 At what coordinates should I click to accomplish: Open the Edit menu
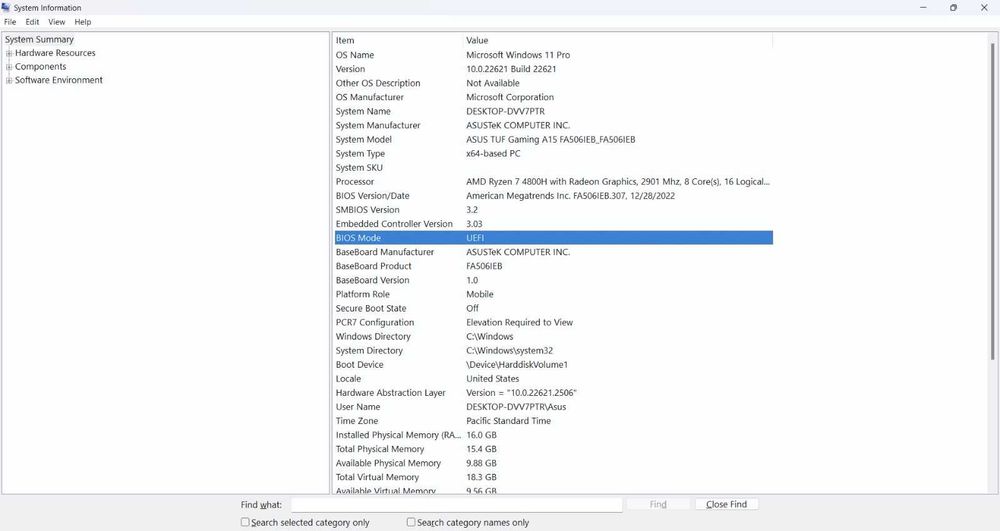coord(32,22)
